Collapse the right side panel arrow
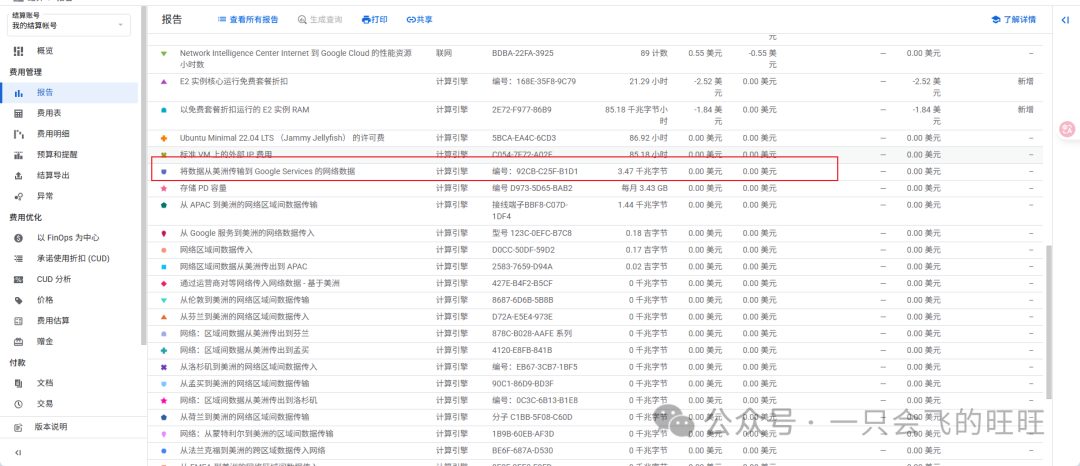This screenshot has height=466, width=1080. pos(1065,20)
